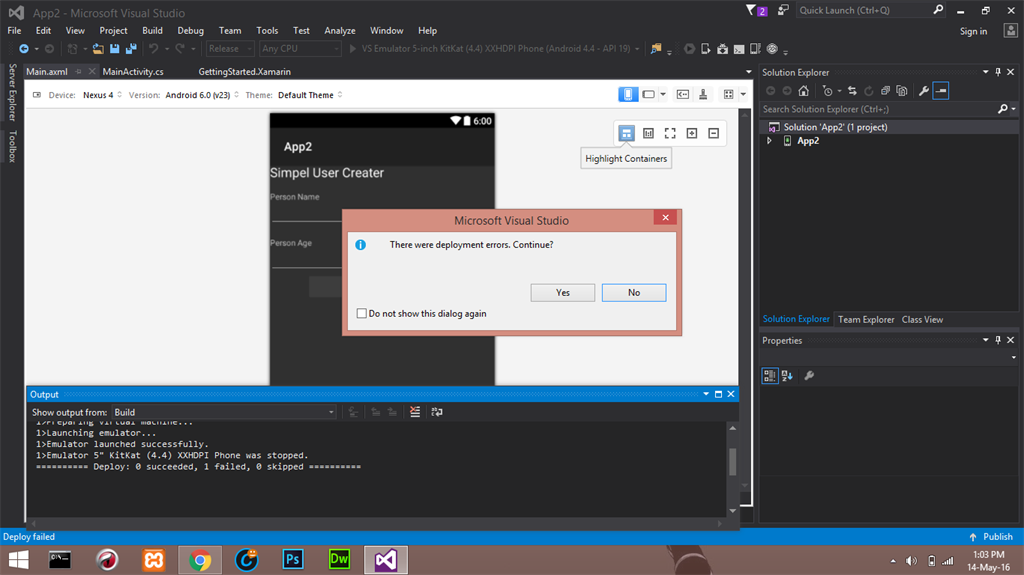Switch to the GettingStarted.Xamarin tab
Viewport: 1024px width, 575px height.
point(244,72)
